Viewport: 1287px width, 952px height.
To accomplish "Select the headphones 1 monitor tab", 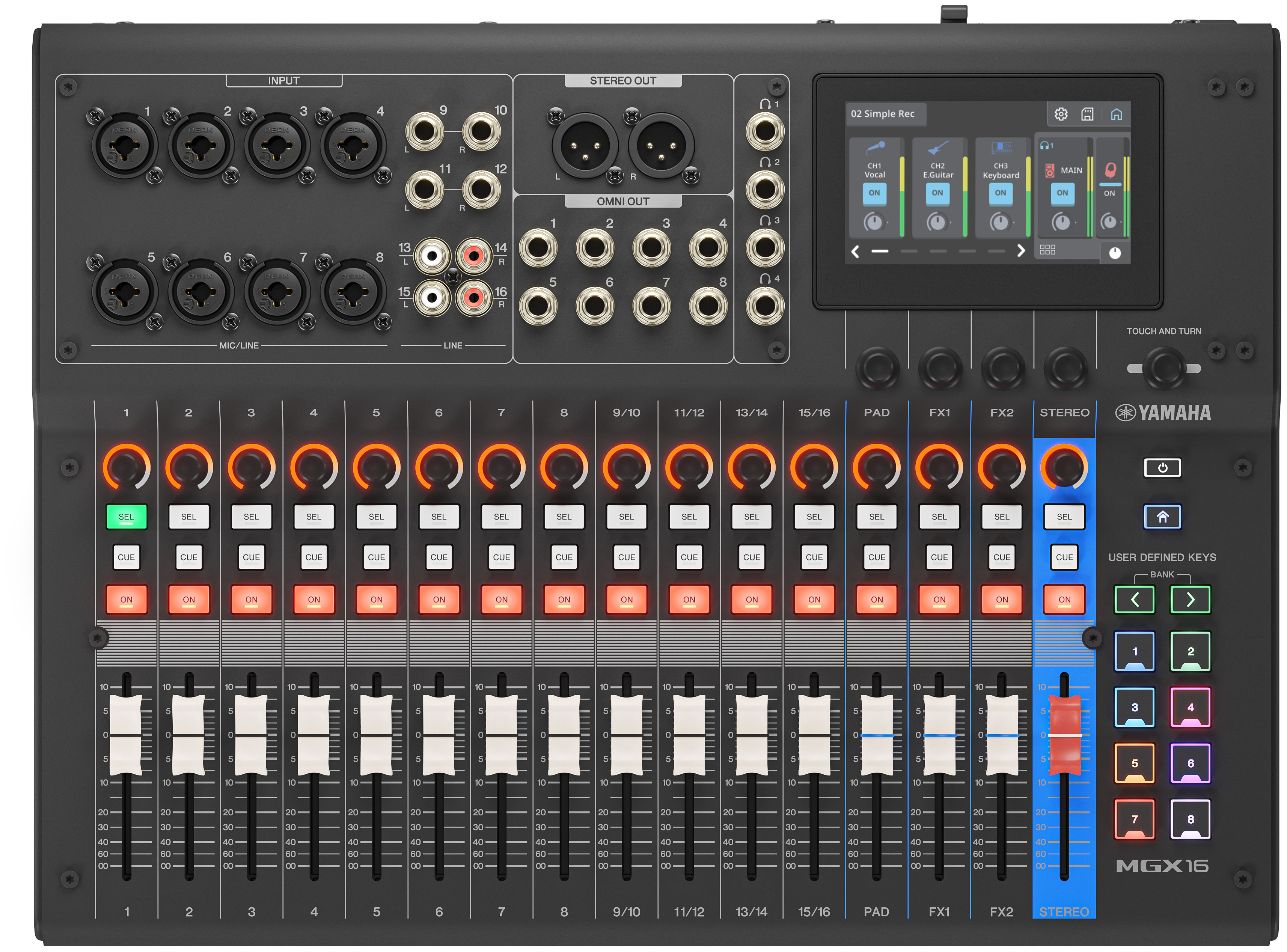I will point(1047,146).
